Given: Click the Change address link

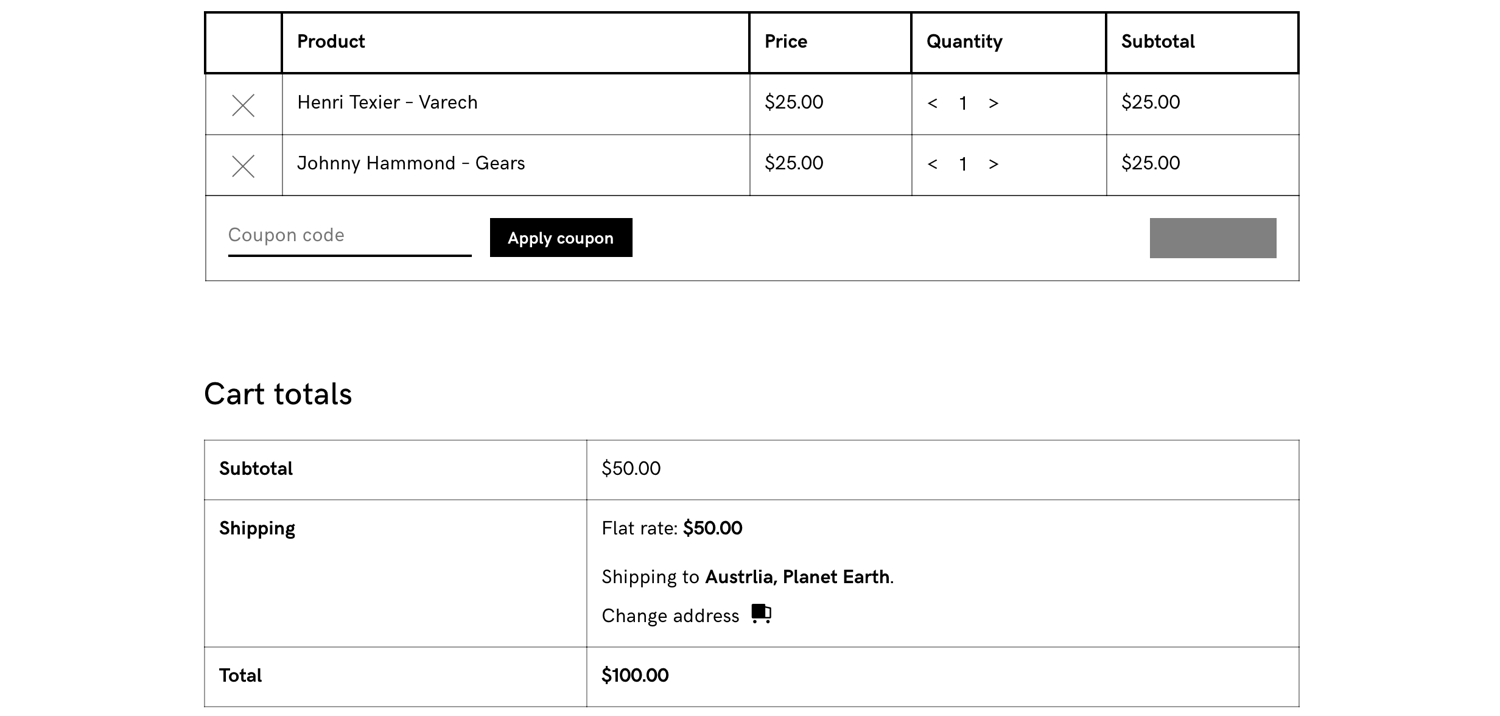Looking at the screenshot, I should [670, 616].
